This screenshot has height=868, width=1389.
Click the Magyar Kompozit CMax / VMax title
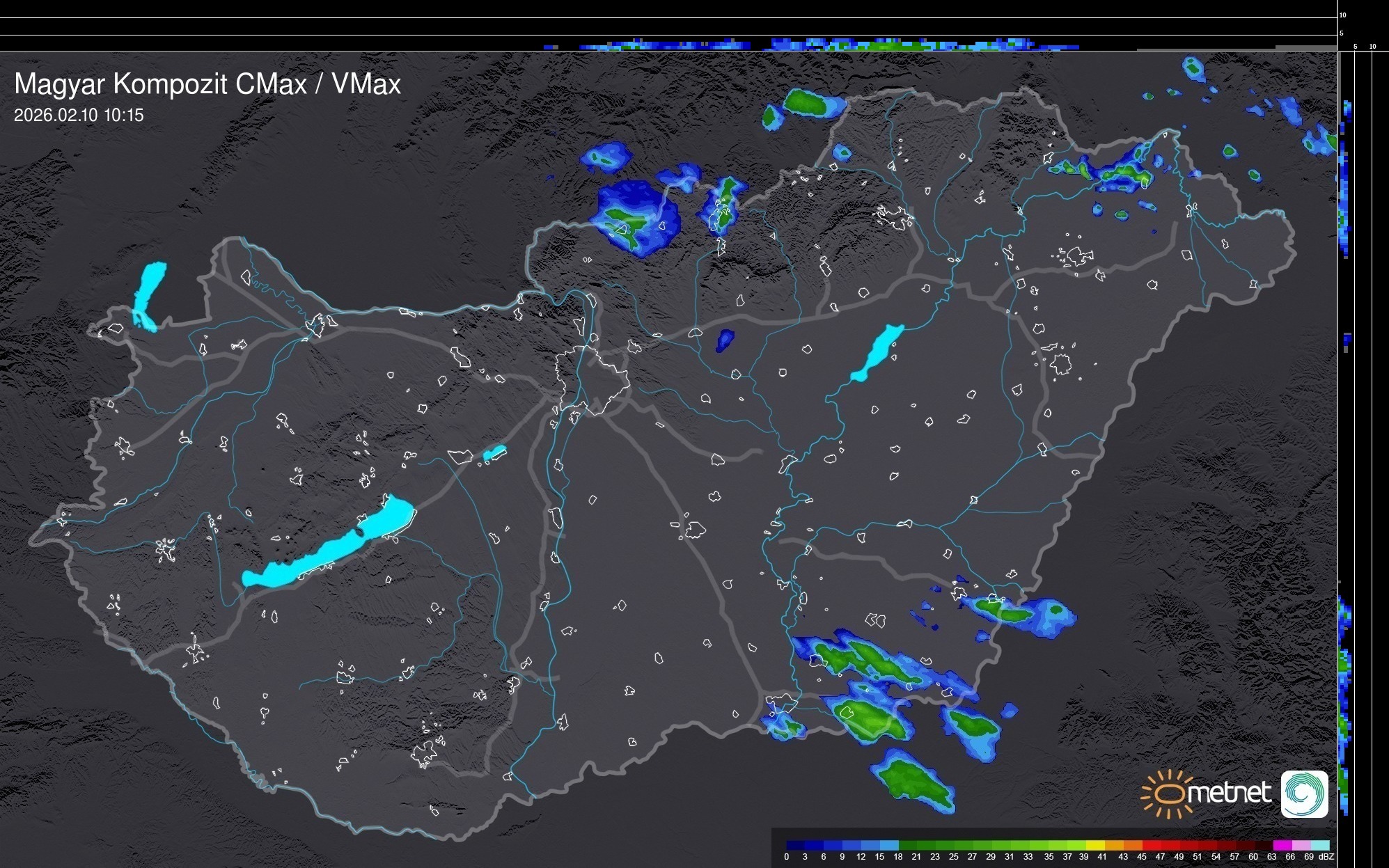click(207, 84)
